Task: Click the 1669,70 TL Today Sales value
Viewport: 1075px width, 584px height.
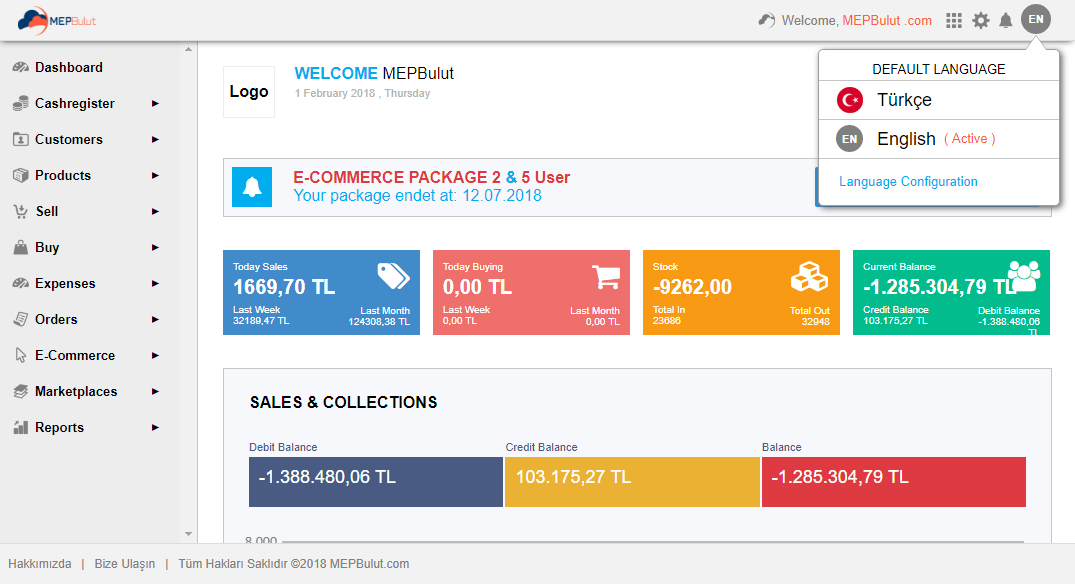Action: (x=284, y=287)
